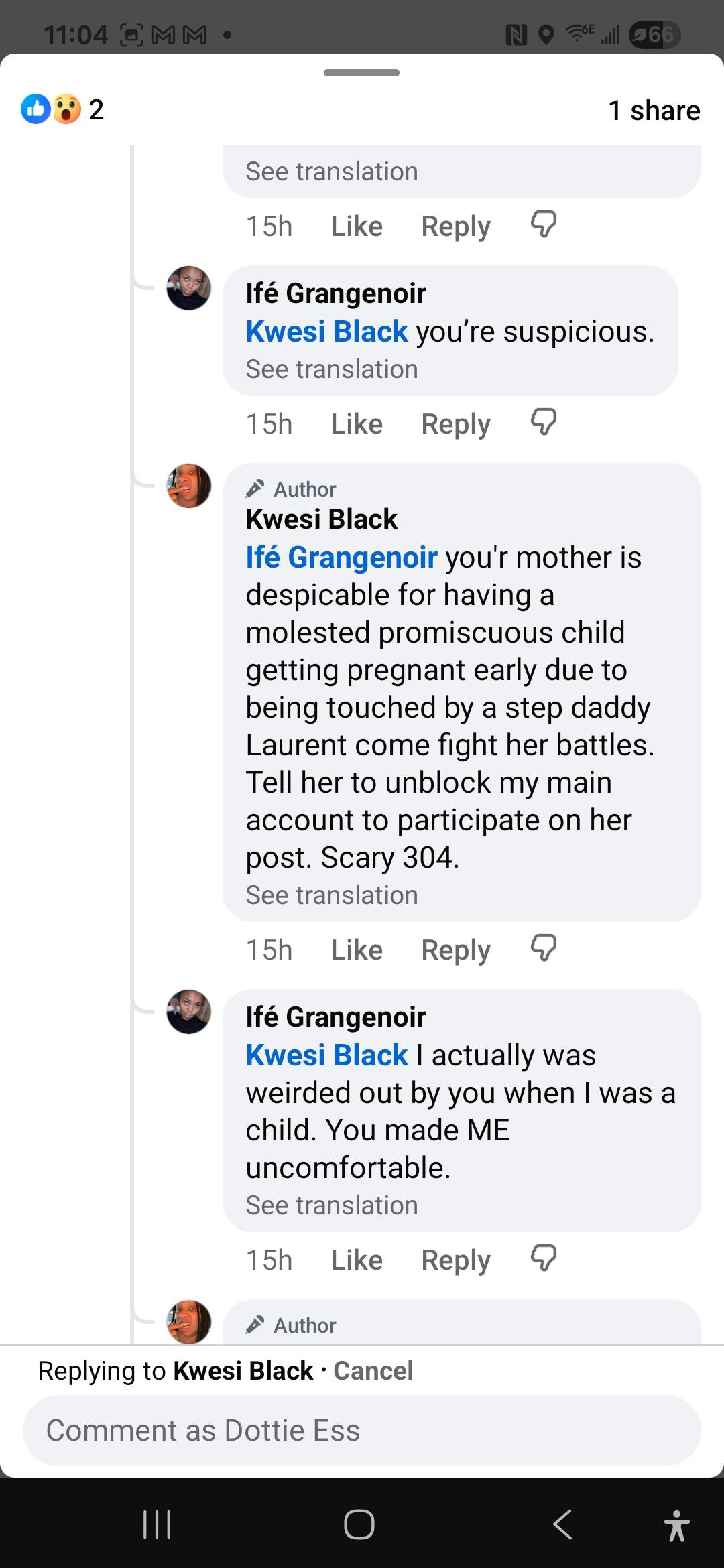
Task: Tap Ifé Grangenoir's avatar beside 'you're suspicious' comment
Action: pyautogui.click(x=188, y=288)
